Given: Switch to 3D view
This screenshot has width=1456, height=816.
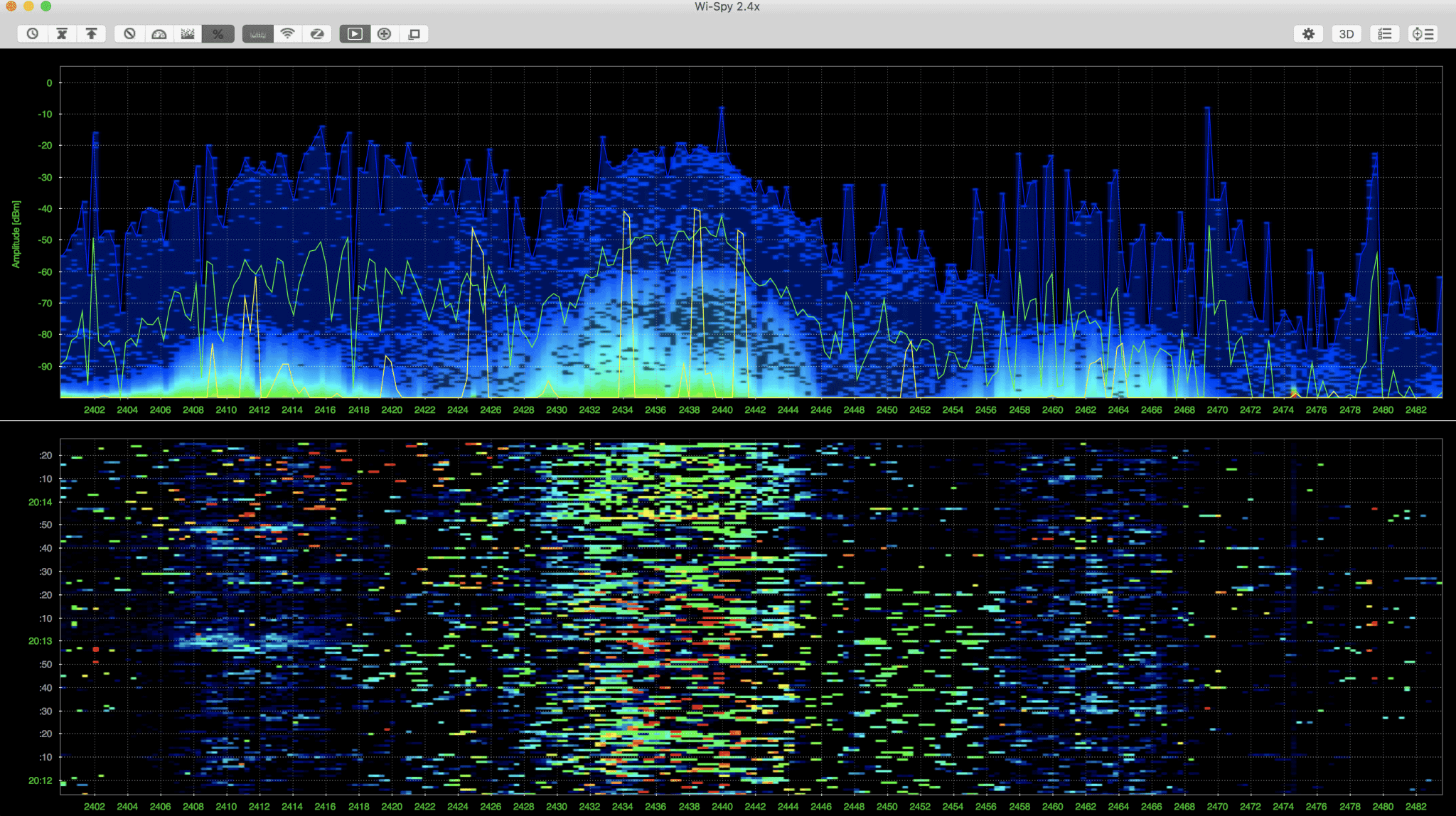Looking at the screenshot, I should [x=1346, y=33].
